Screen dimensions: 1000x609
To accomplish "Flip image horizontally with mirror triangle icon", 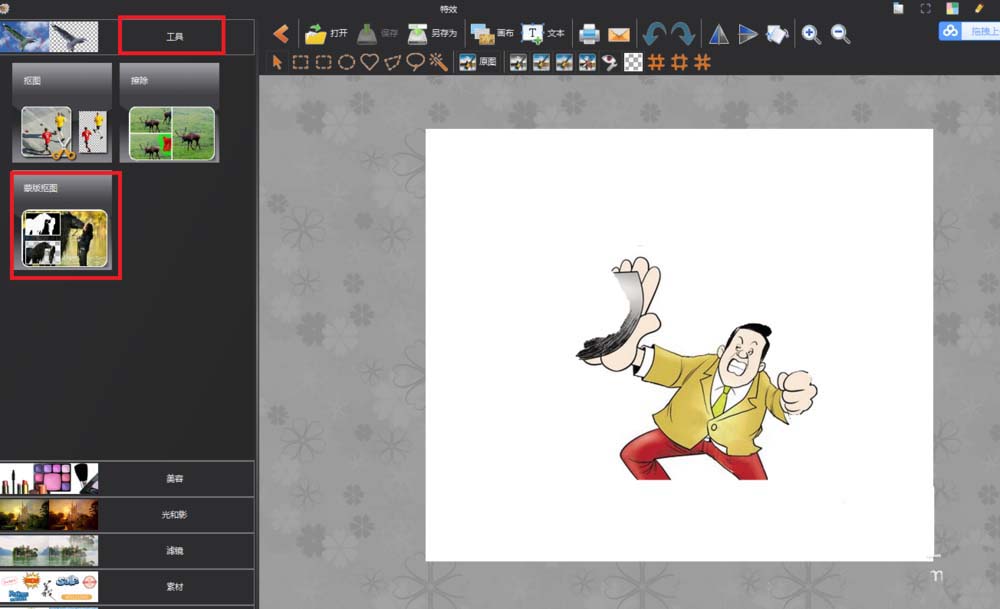I will 719,34.
